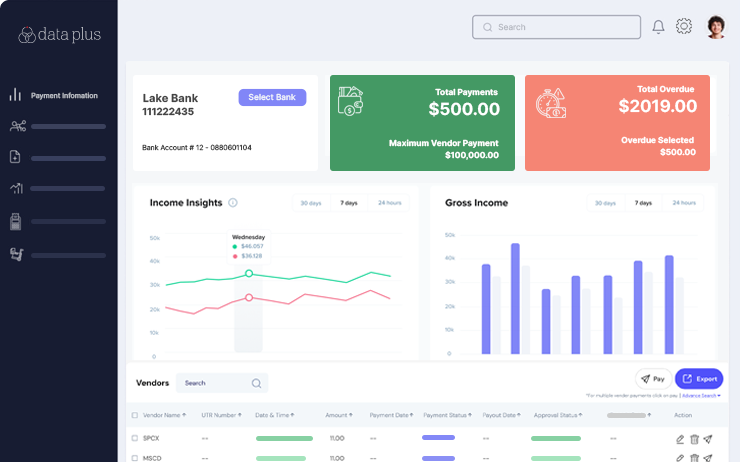Expand the Advance Search dropdown
Image resolution: width=740 pixels, height=462 pixels.
pos(701,395)
